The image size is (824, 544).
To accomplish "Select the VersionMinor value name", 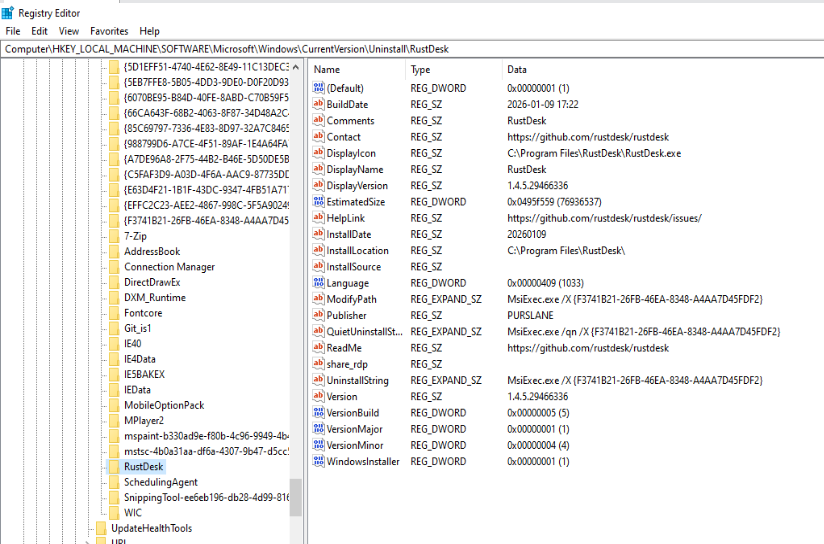I will pyautogui.click(x=355, y=445).
